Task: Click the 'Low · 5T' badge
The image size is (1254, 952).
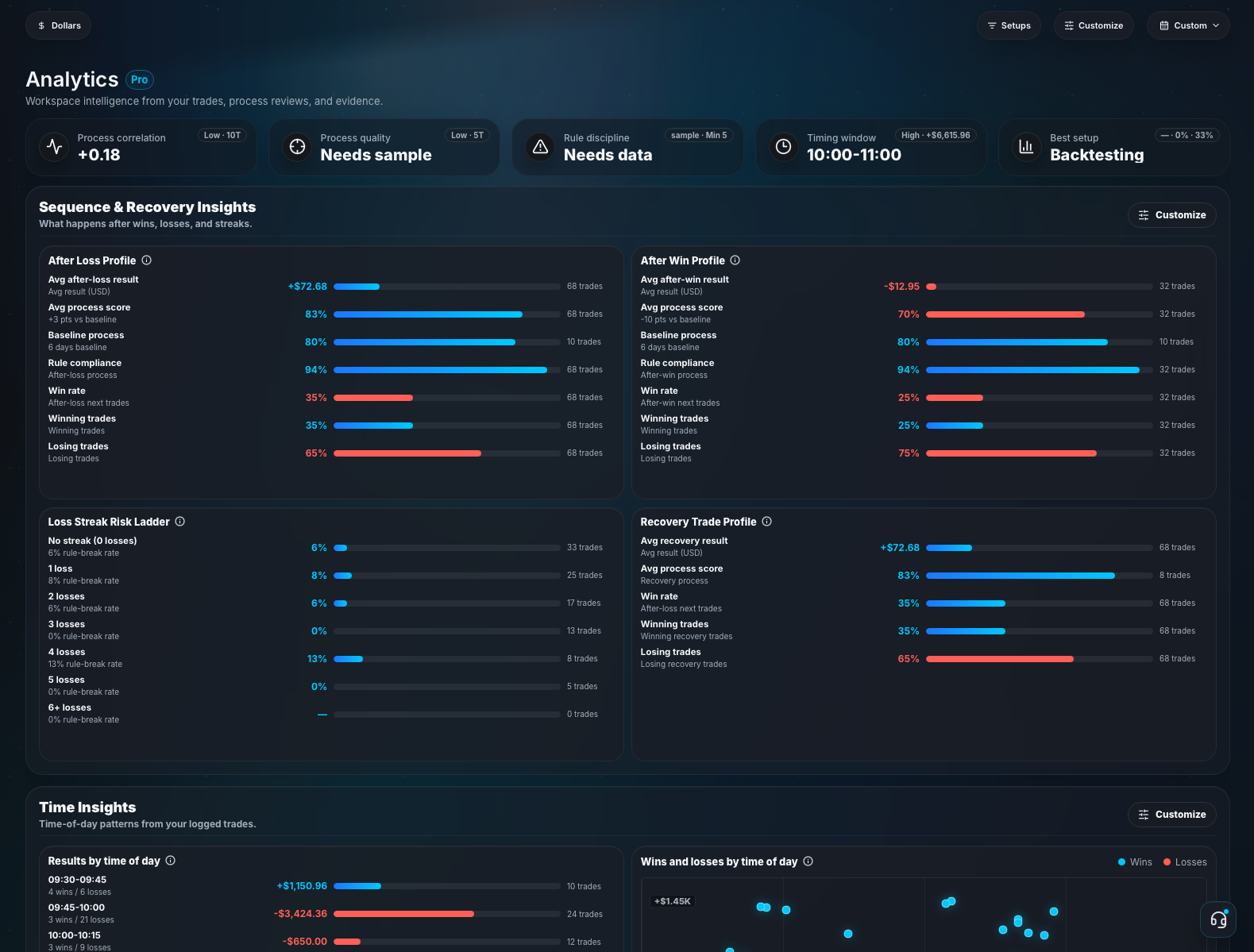Action: pos(467,136)
